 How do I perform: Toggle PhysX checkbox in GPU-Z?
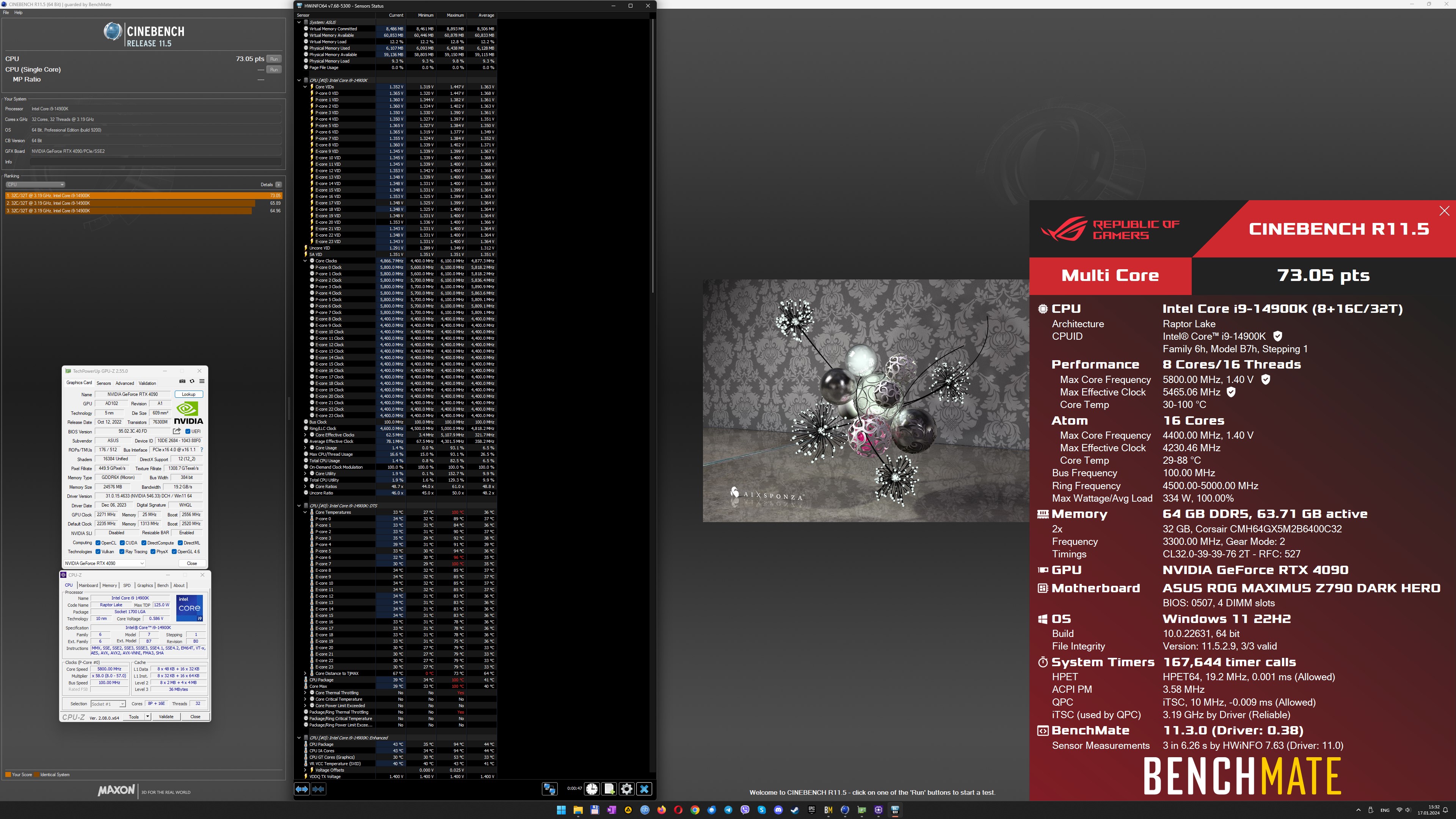click(152, 552)
